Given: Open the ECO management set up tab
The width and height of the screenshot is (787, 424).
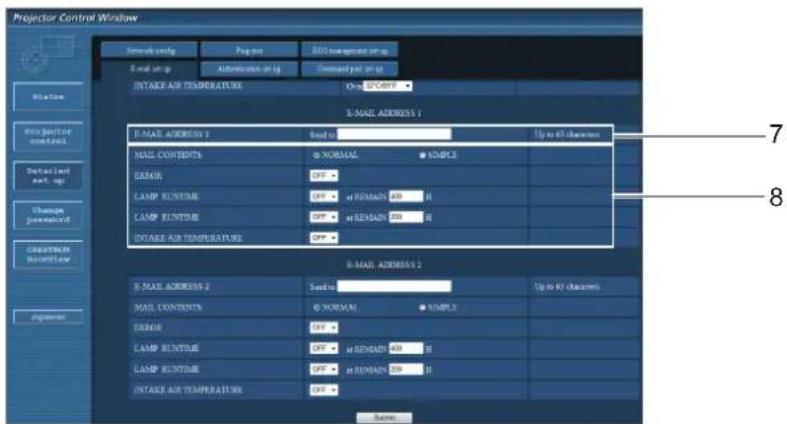Looking at the screenshot, I should (x=350, y=51).
